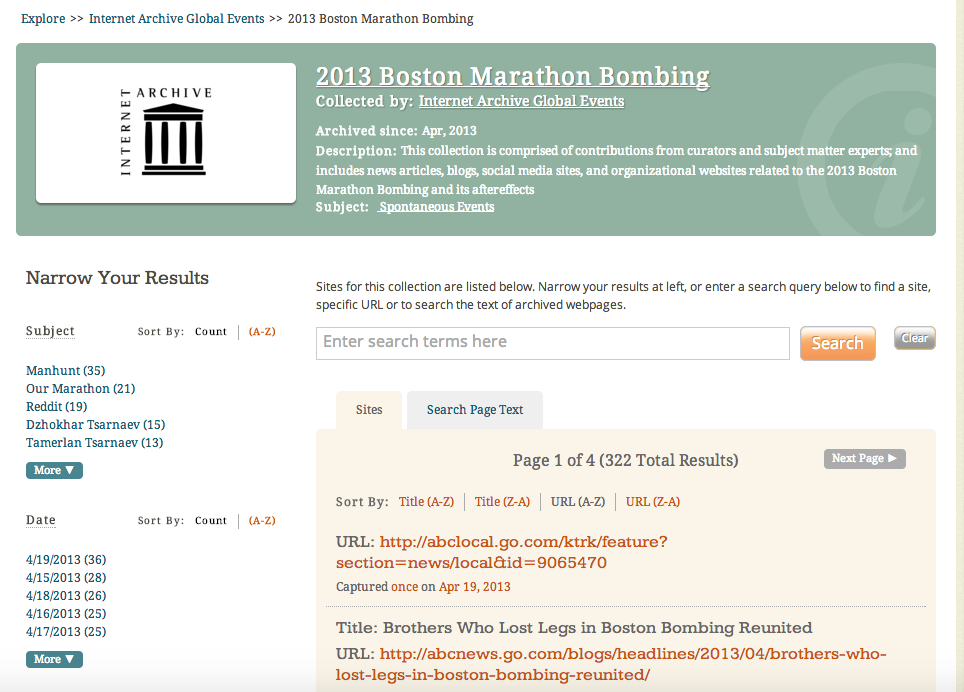Sort Date facet (A-Z)

click(x=262, y=521)
